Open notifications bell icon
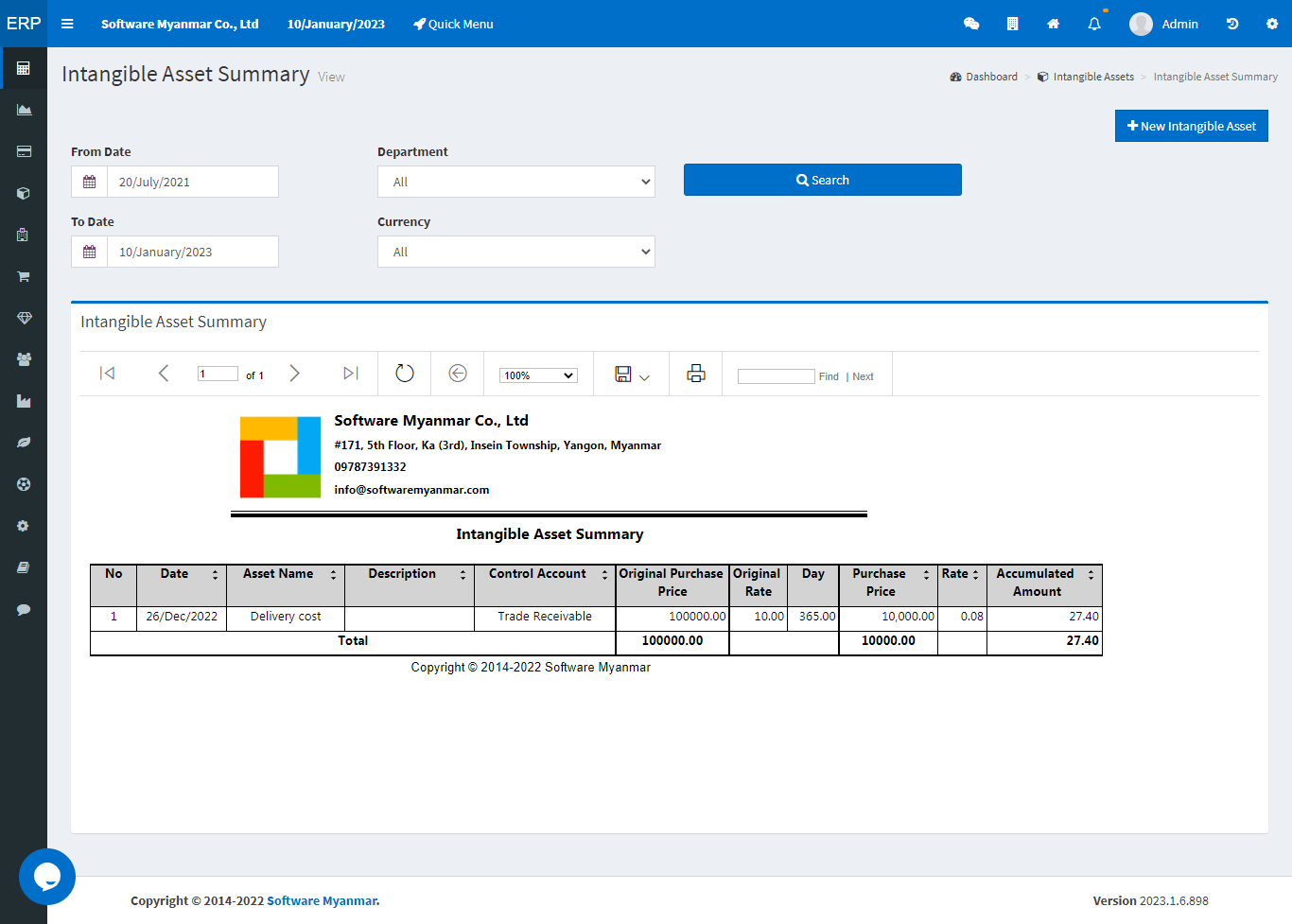Image resolution: width=1292 pixels, height=924 pixels. (x=1094, y=24)
